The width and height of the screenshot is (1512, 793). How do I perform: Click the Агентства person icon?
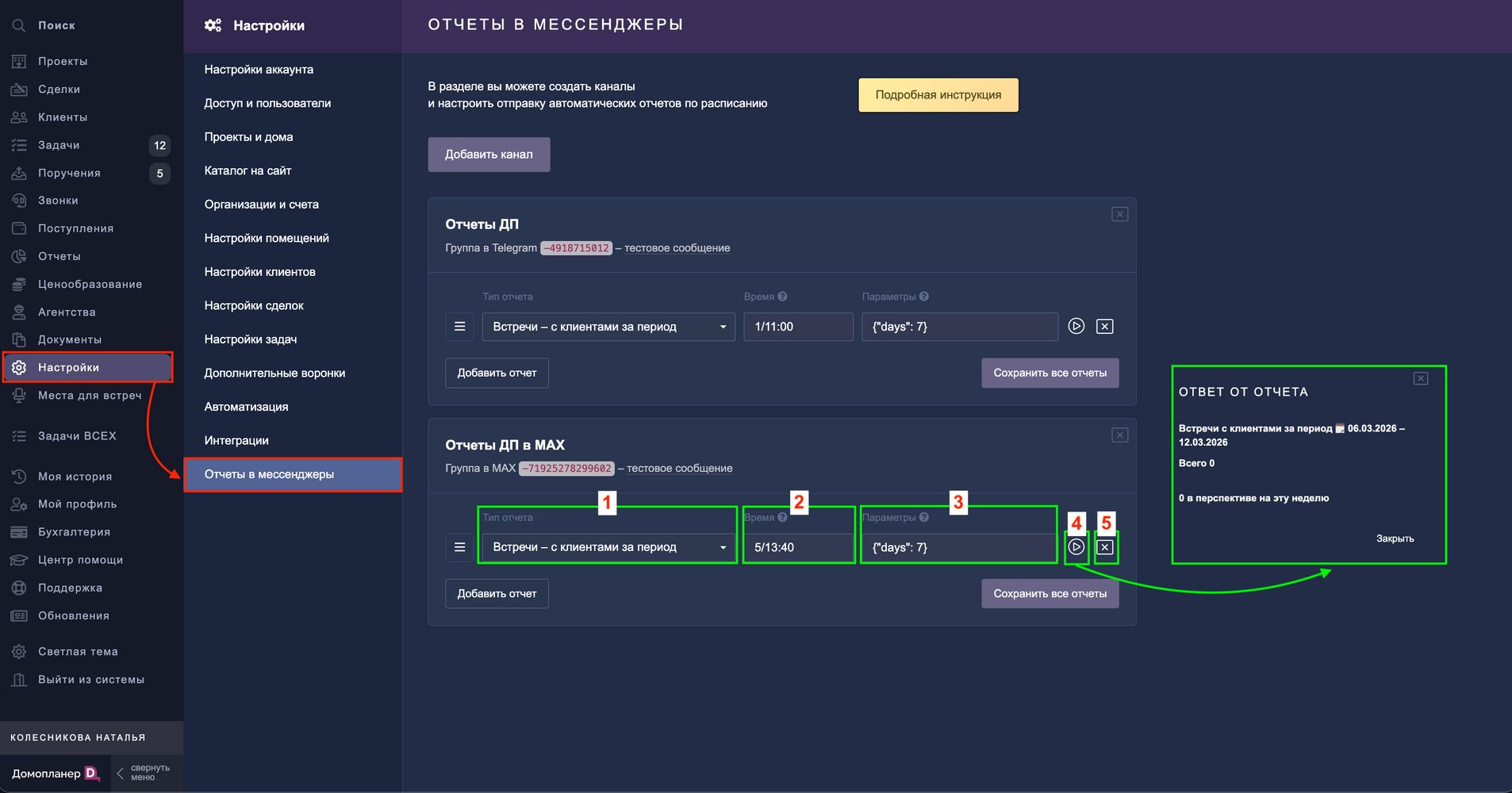[x=18, y=312]
